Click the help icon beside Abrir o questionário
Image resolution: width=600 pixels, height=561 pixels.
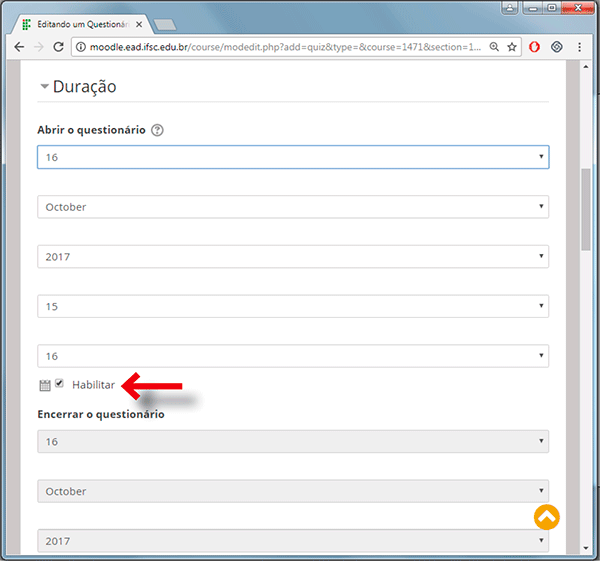tap(158, 130)
